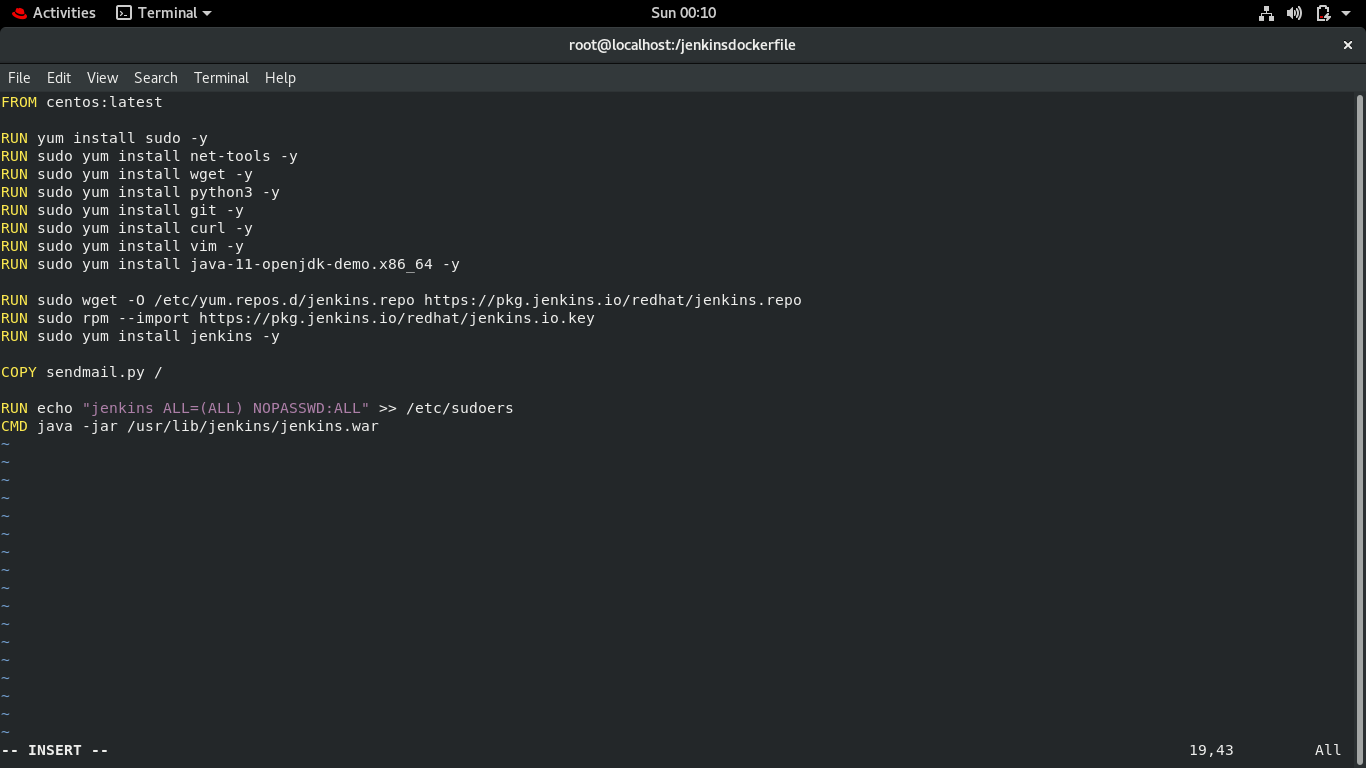The height and width of the screenshot is (768, 1366).
Task: Click the battery status icon
Action: pos(1323,13)
